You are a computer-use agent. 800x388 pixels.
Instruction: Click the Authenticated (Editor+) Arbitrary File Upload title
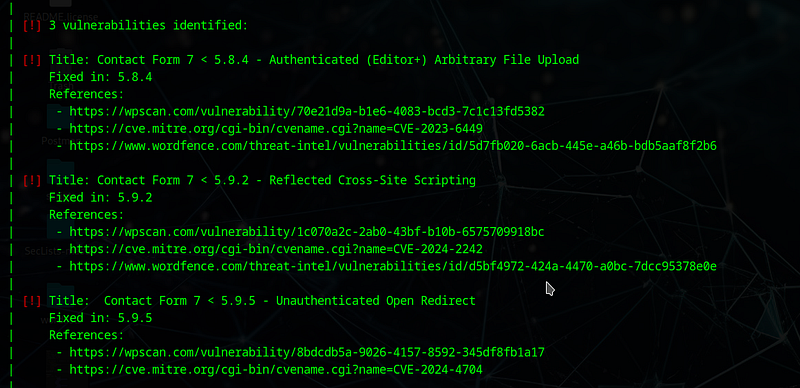(314, 60)
